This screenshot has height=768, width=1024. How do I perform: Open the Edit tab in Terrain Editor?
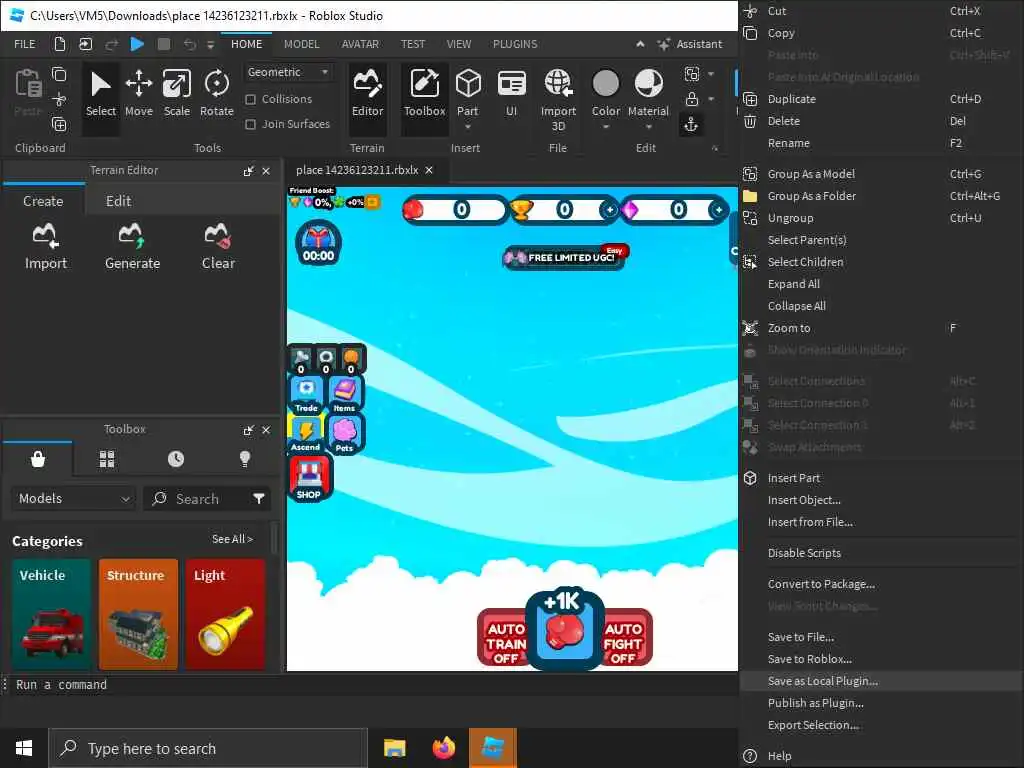pyautogui.click(x=118, y=201)
